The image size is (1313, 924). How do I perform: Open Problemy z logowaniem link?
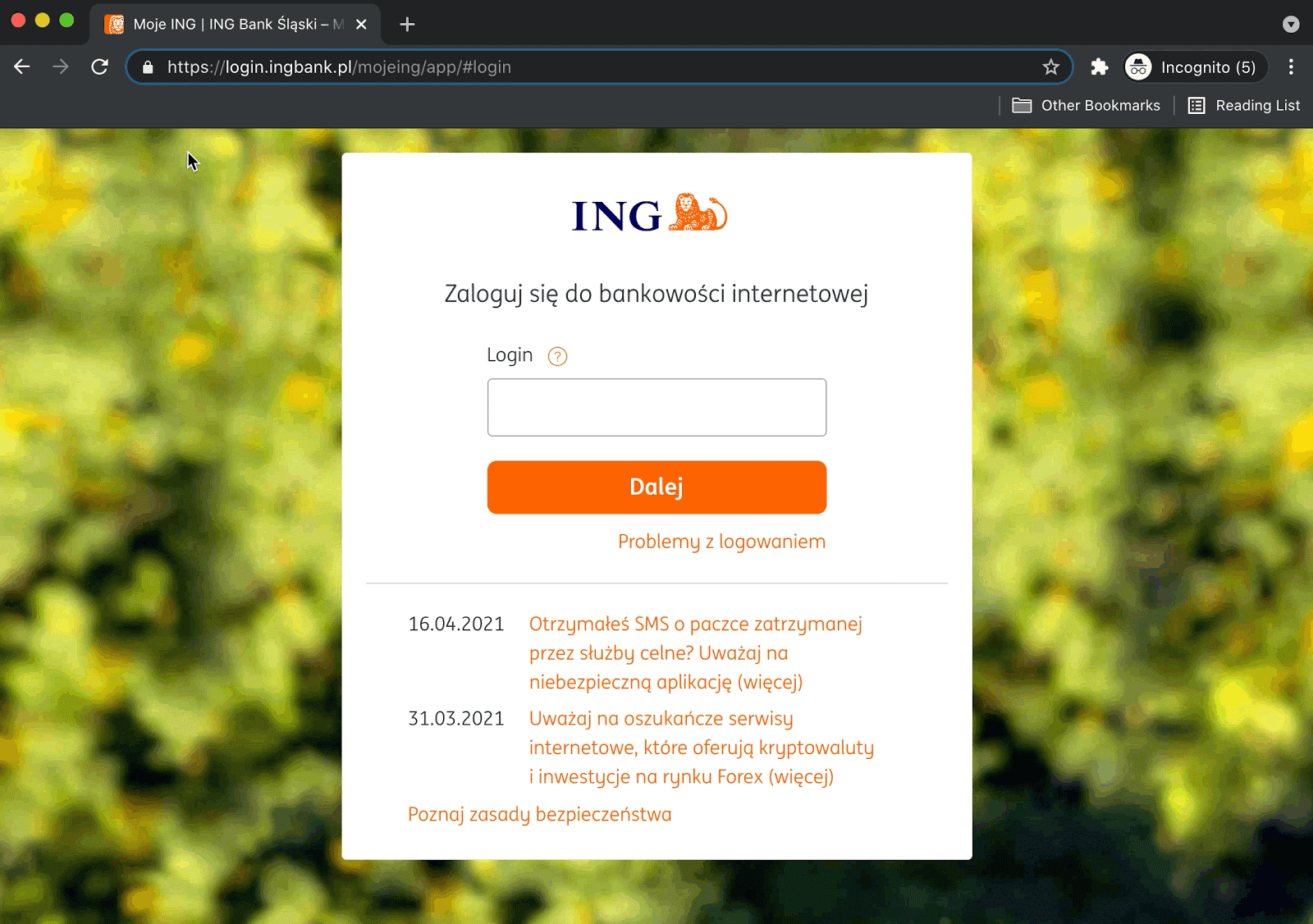(721, 541)
